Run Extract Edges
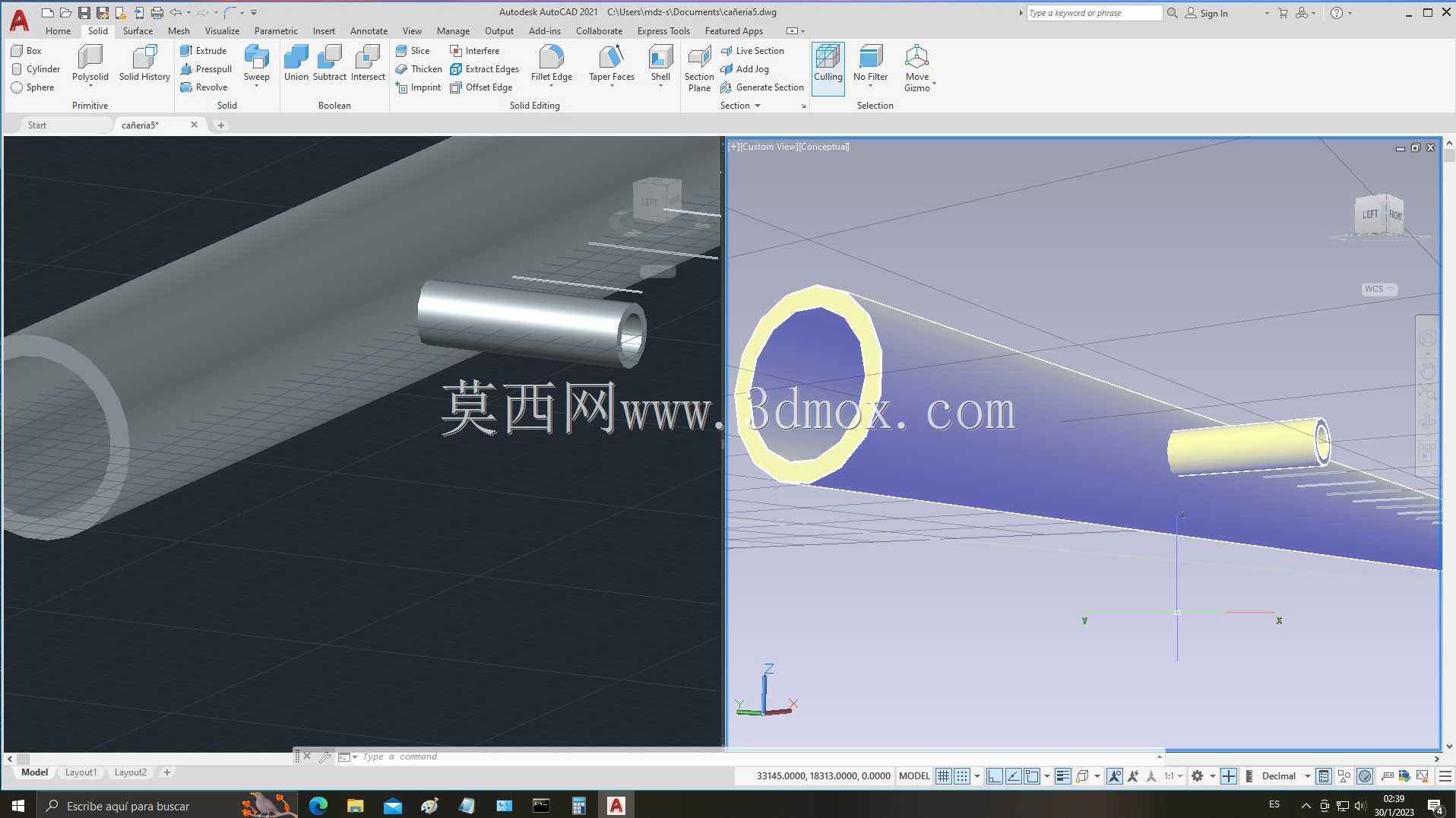 (x=484, y=68)
